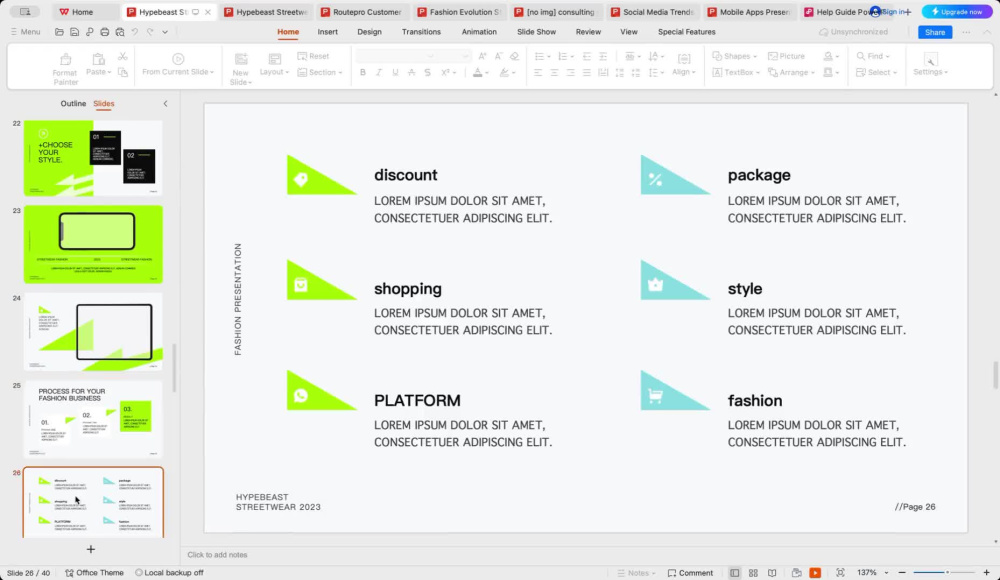The image size is (1000, 580).
Task: Switch to reading view icon
Action: 772,573
